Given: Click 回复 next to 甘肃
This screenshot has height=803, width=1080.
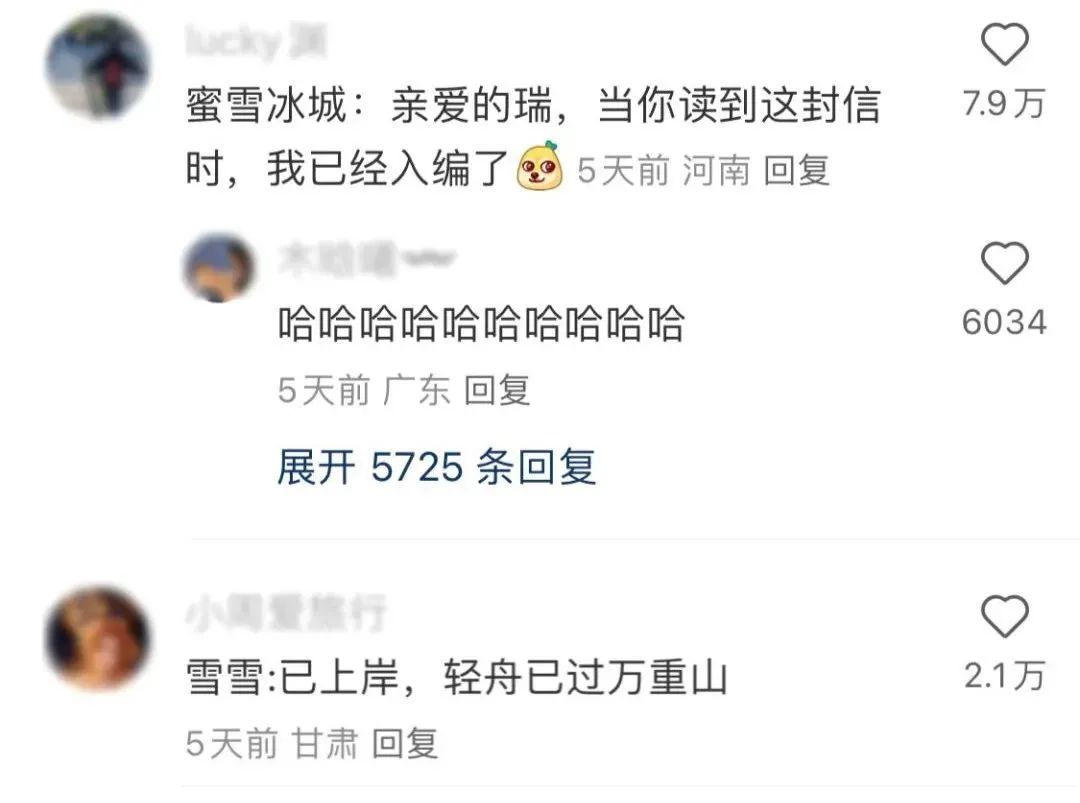Looking at the screenshot, I should click(x=405, y=744).
